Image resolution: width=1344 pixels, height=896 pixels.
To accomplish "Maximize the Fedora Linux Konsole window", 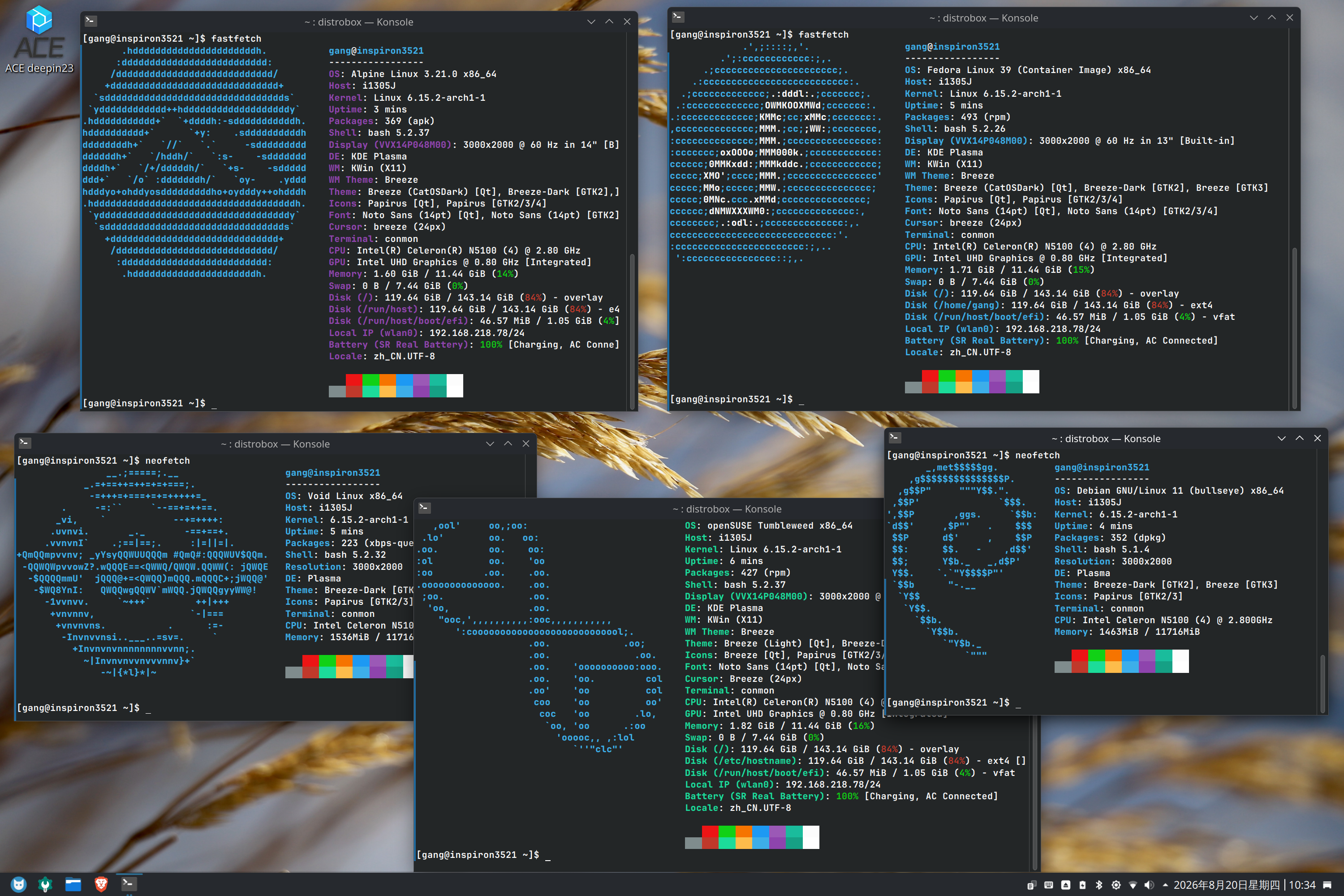I will (1271, 18).
